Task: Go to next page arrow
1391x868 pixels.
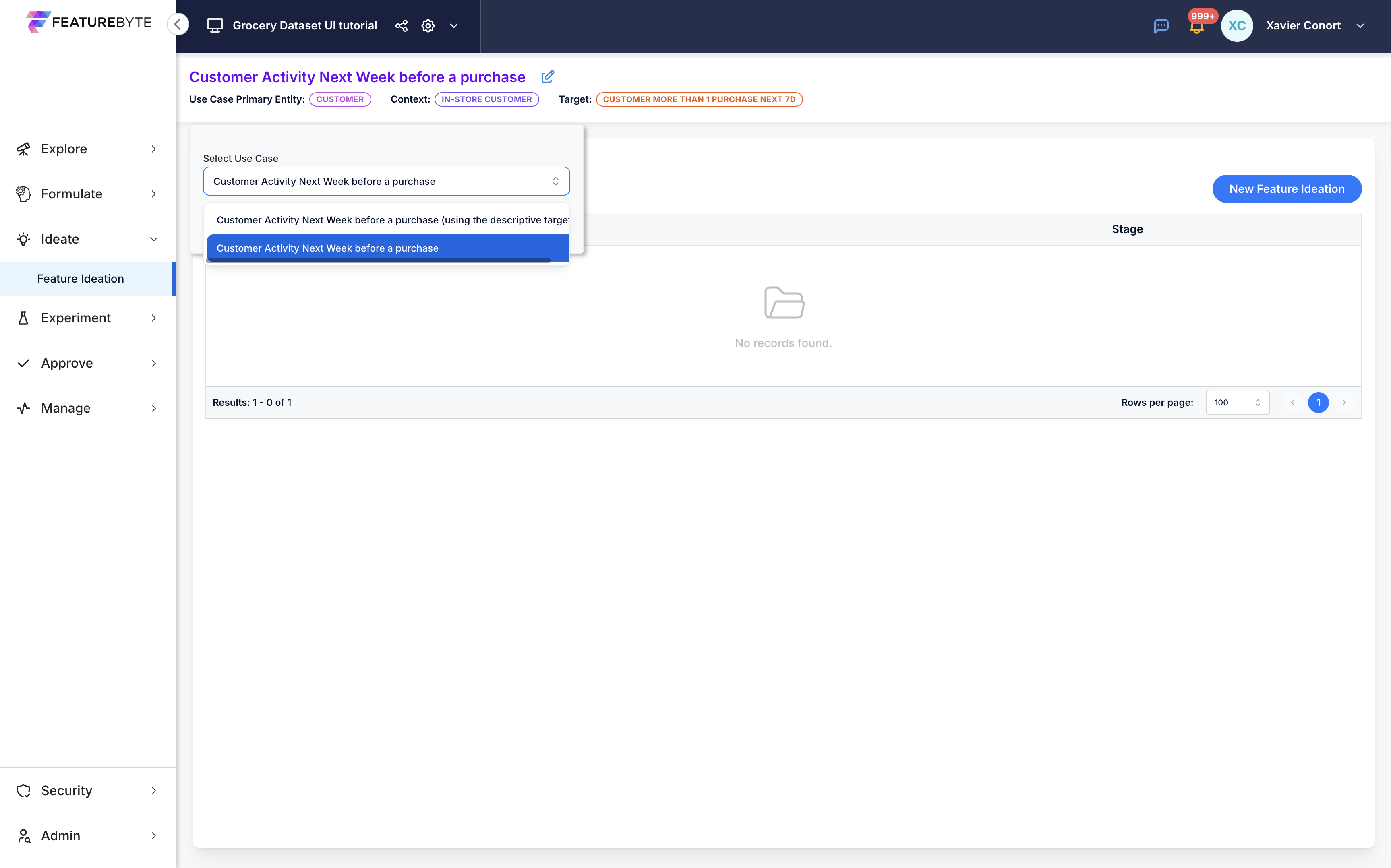Action: click(1344, 403)
